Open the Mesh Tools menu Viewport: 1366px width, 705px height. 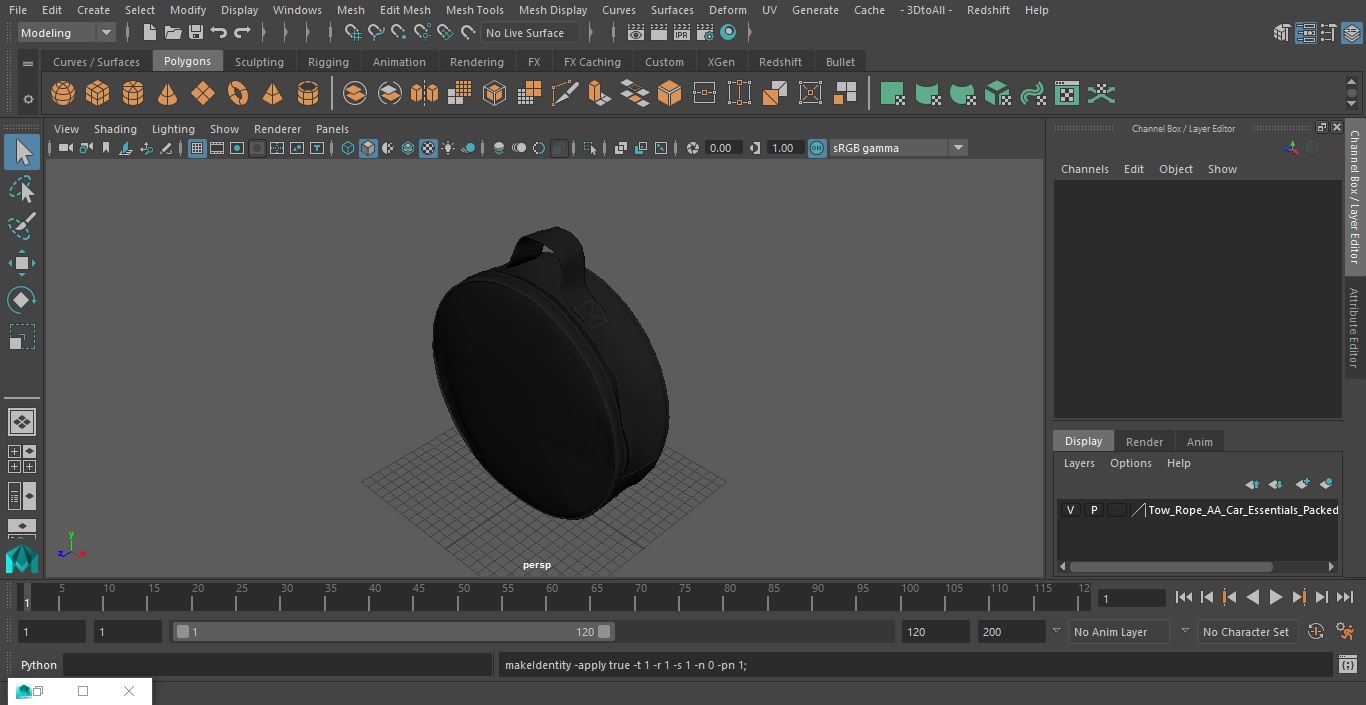pyautogui.click(x=474, y=10)
